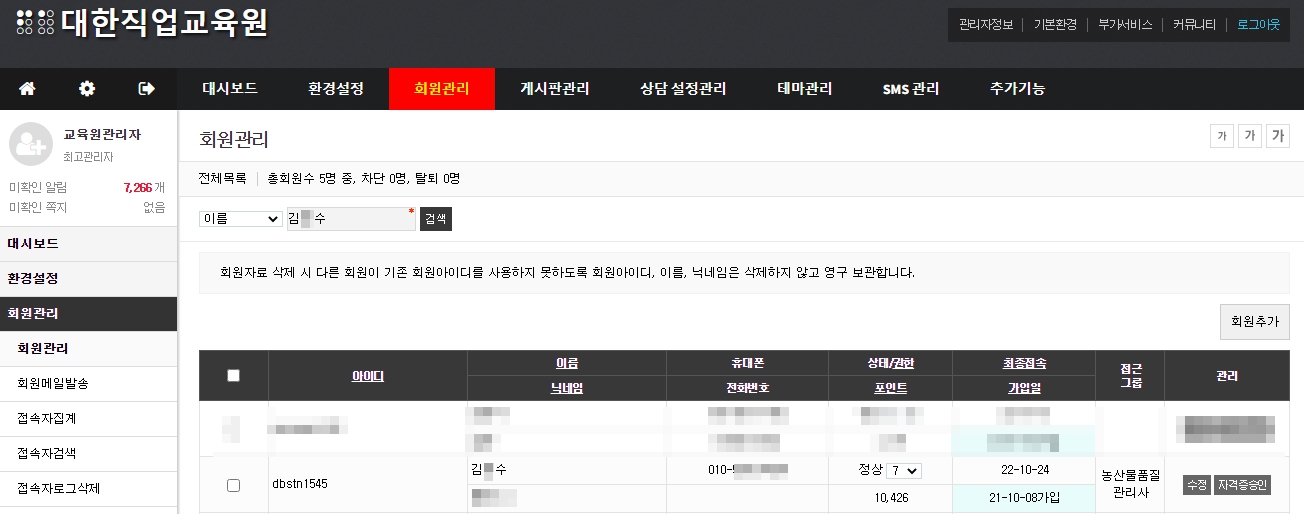Open the 이름 search field dropdown
The width and height of the screenshot is (1304, 514).
[240, 219]
